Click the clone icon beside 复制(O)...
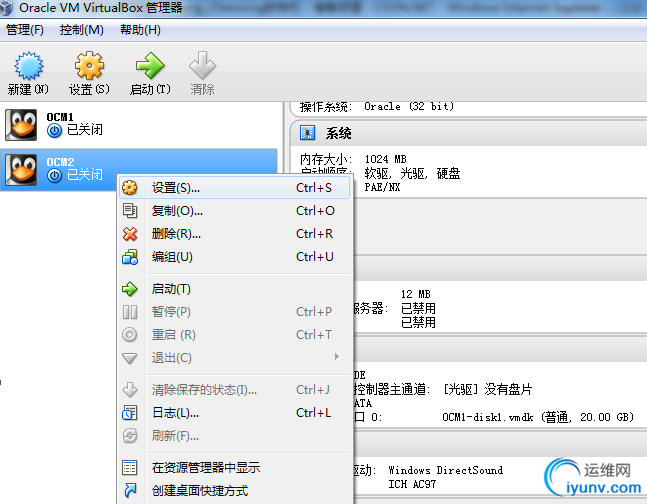 (130, 211)
